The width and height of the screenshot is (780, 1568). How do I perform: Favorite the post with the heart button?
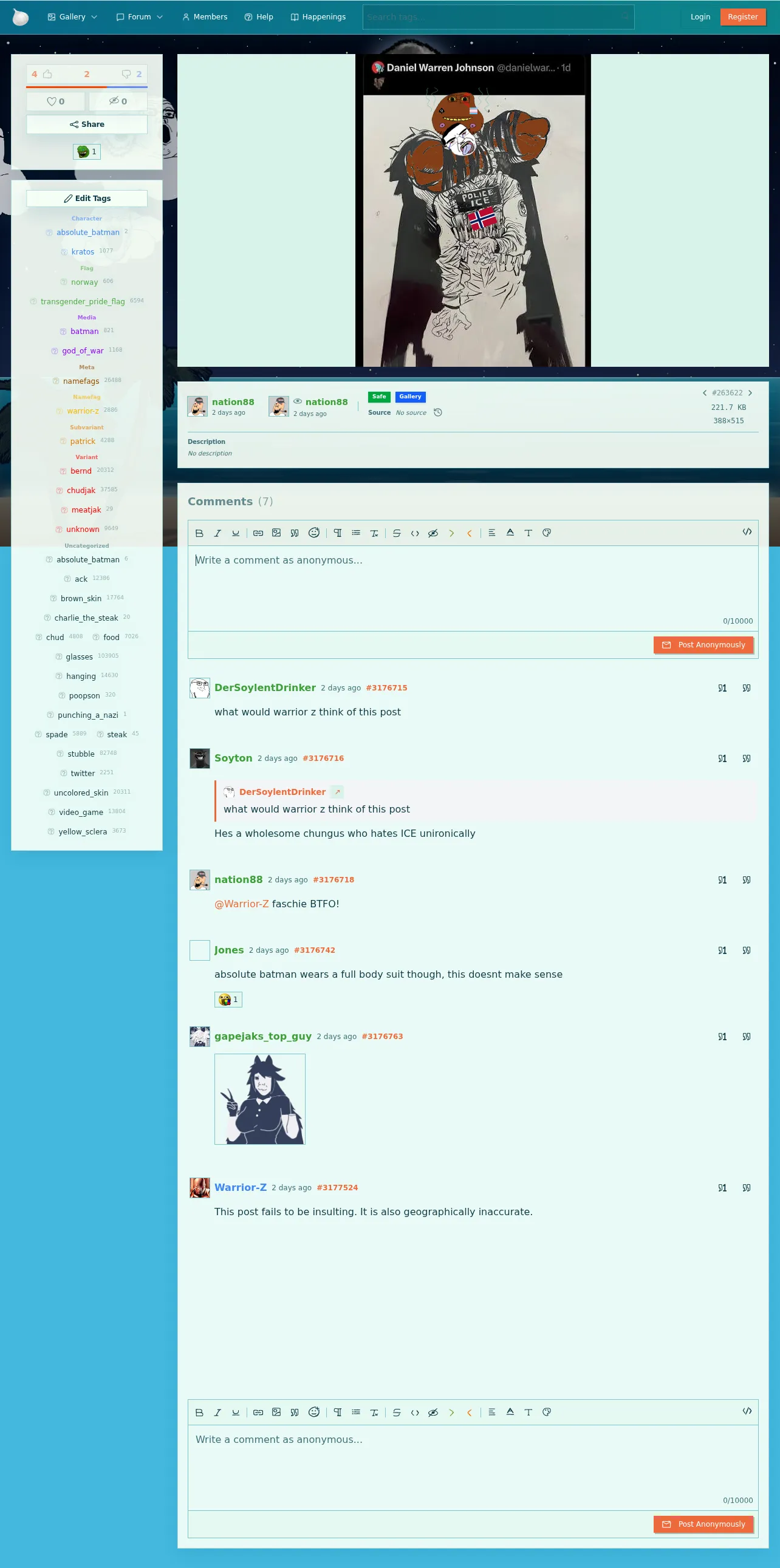tap(55, 101)
